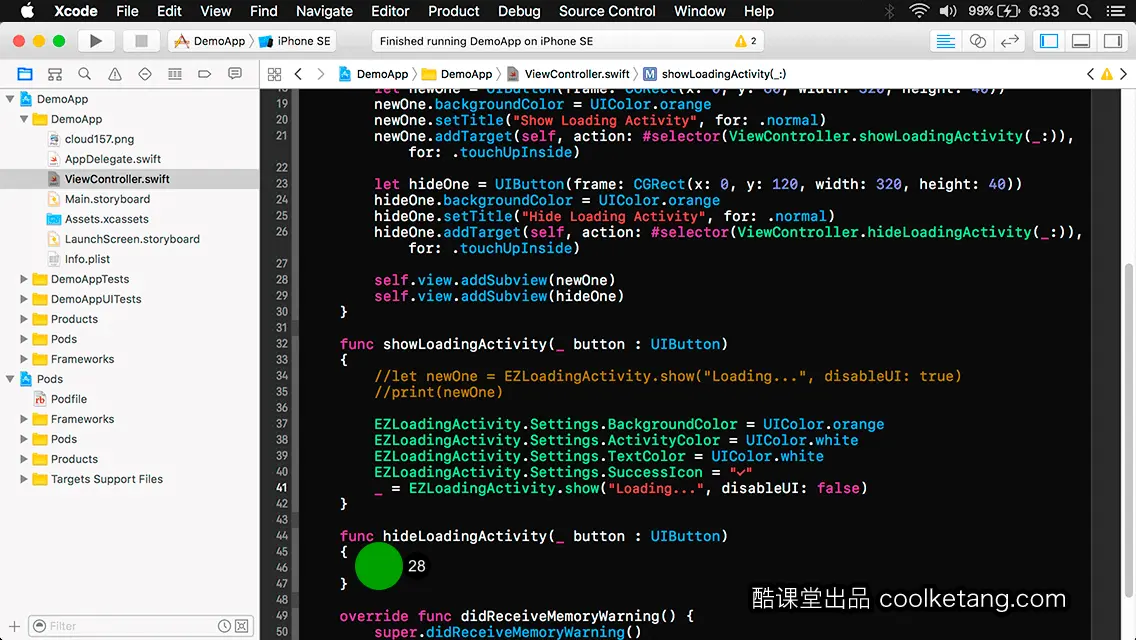The height and width of the screenshot is (640, 1136).
Task: Jump to the next issue arrow
Action: click(x=1124, y=74)
